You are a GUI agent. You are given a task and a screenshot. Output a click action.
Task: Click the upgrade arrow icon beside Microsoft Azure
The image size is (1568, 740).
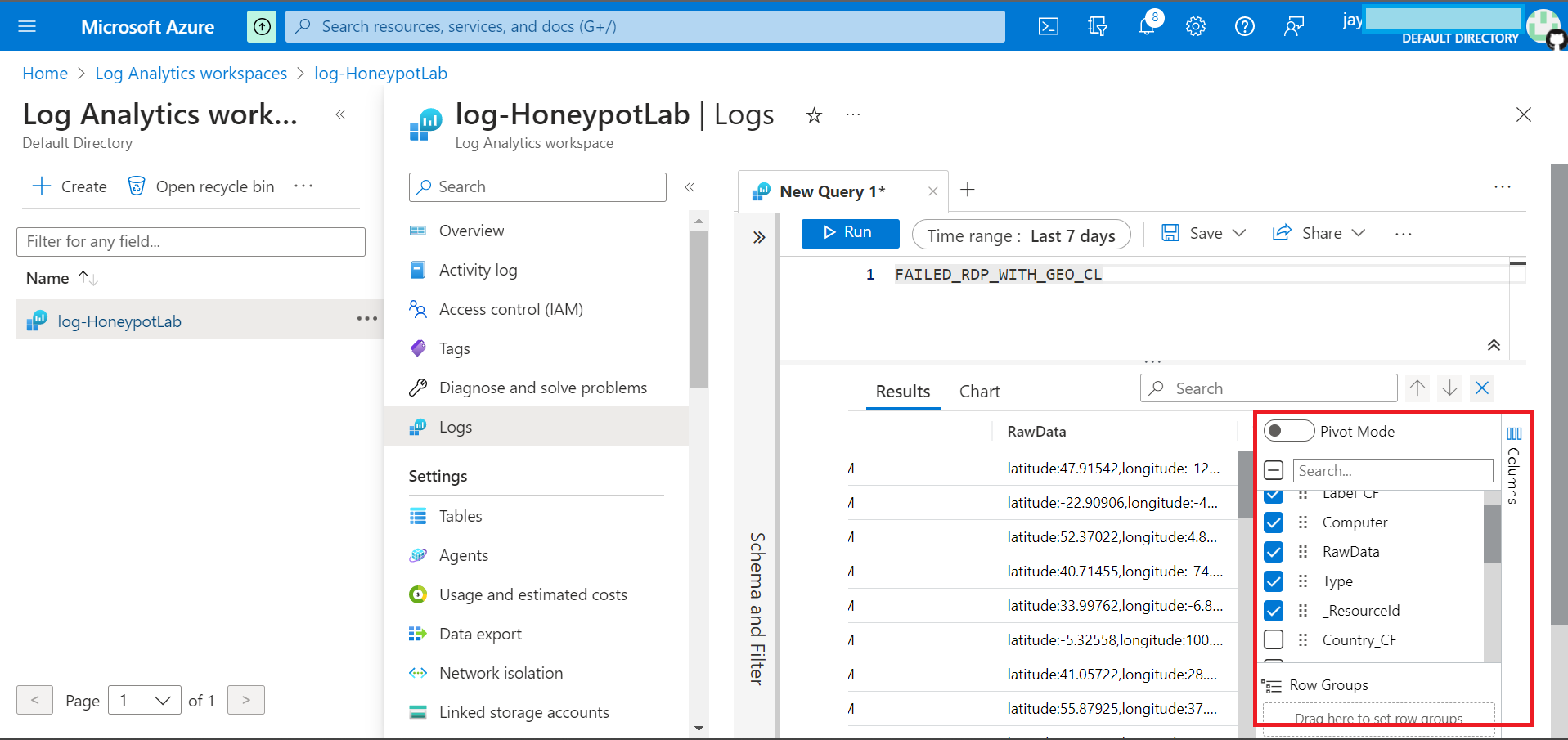[x=262, y=26]
